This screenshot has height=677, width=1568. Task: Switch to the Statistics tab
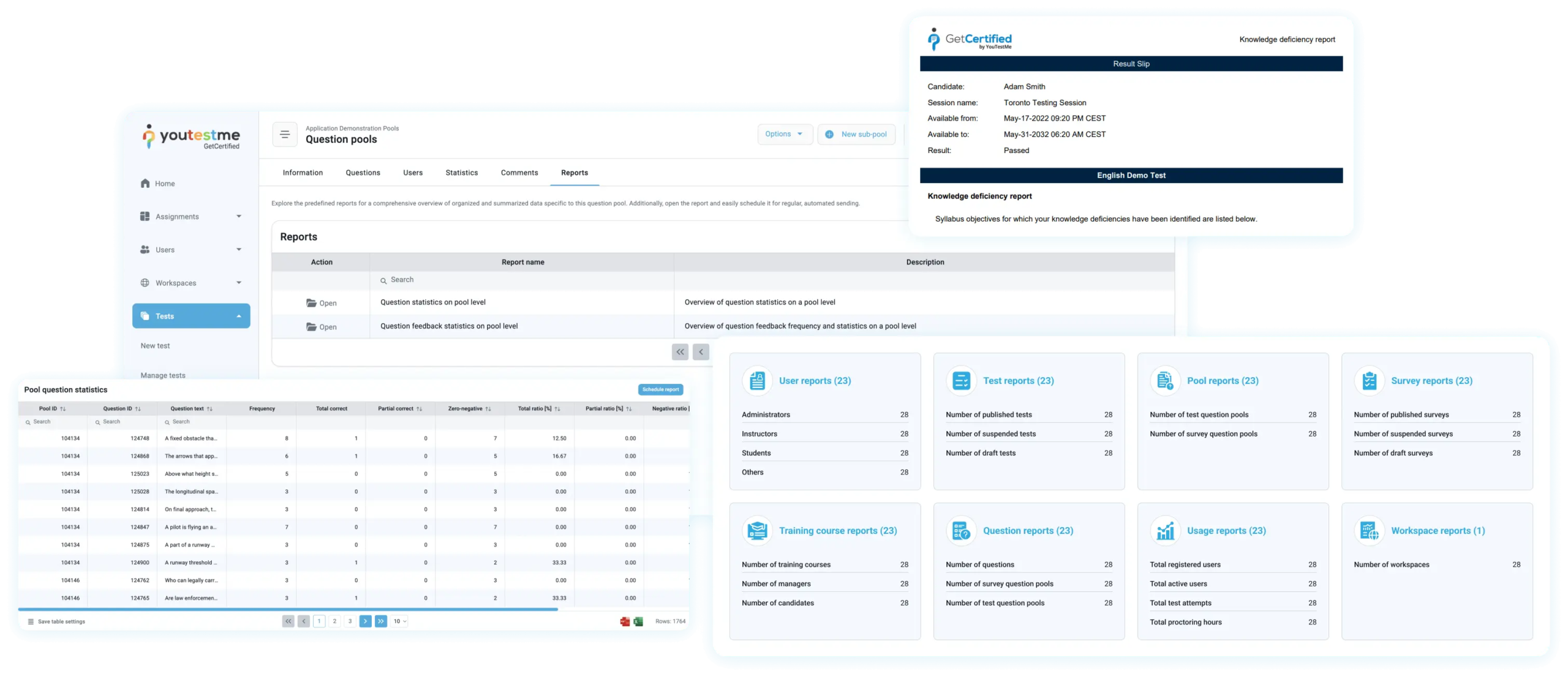[x=461, y=173]
